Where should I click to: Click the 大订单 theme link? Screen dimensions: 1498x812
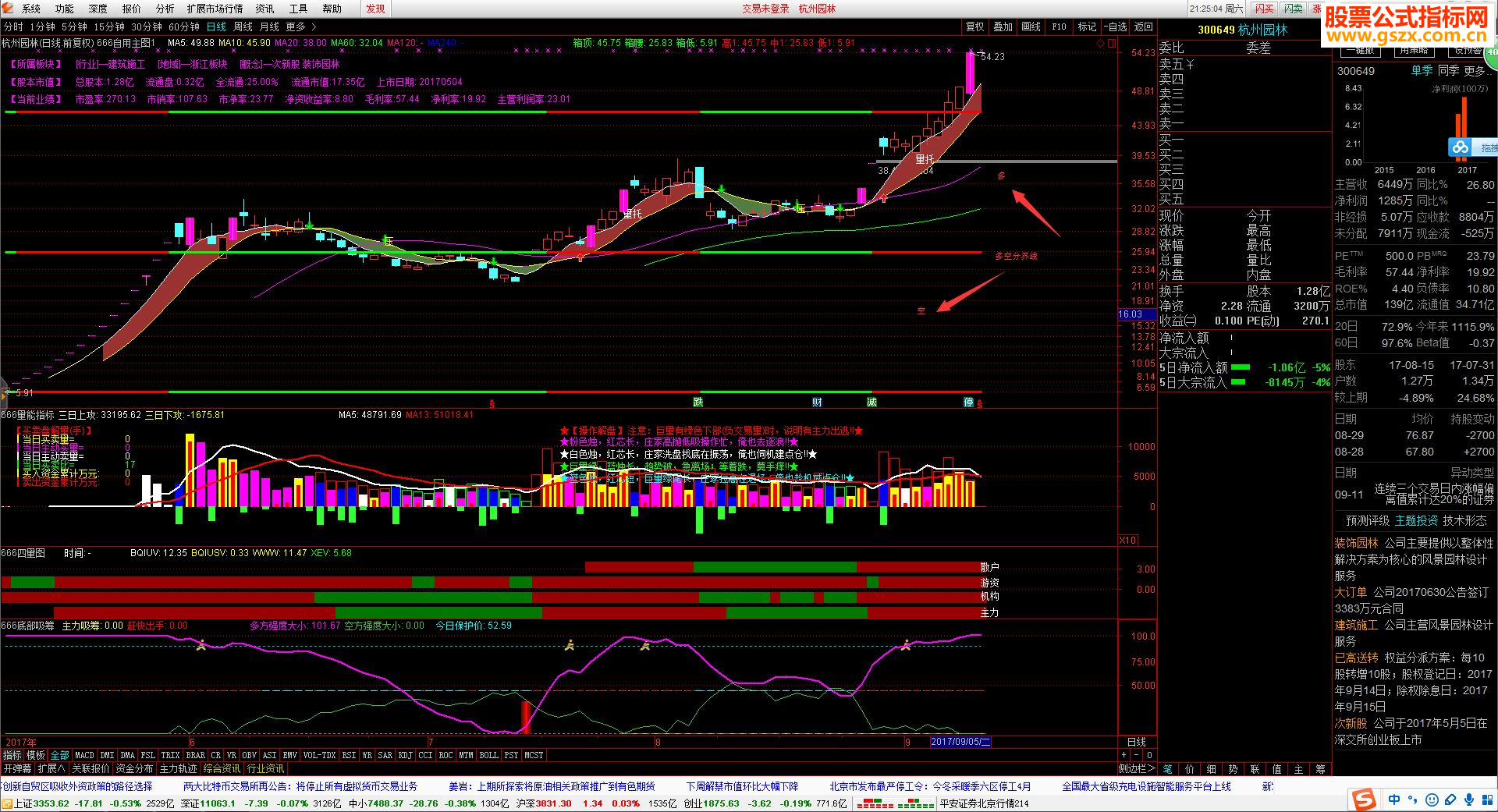pyautogui.click(x=1351, y=592)
